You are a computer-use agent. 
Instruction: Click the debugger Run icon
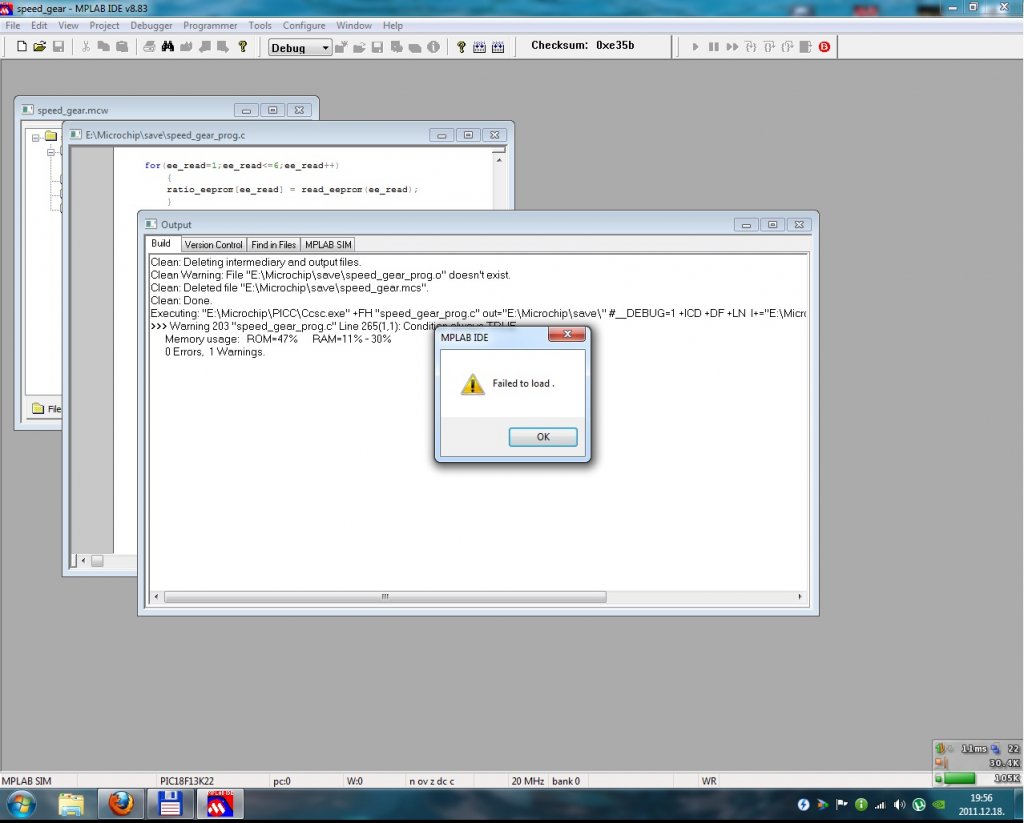pyautogui.click(x=696, y=47)
